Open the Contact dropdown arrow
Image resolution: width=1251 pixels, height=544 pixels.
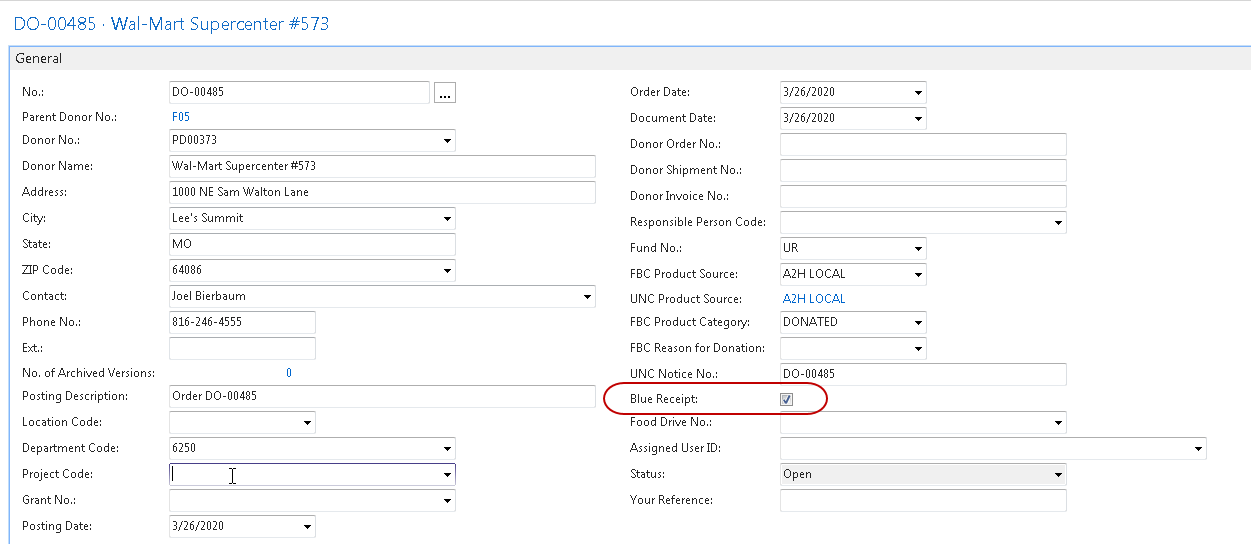pyautogui.click(x=587, y=297)
